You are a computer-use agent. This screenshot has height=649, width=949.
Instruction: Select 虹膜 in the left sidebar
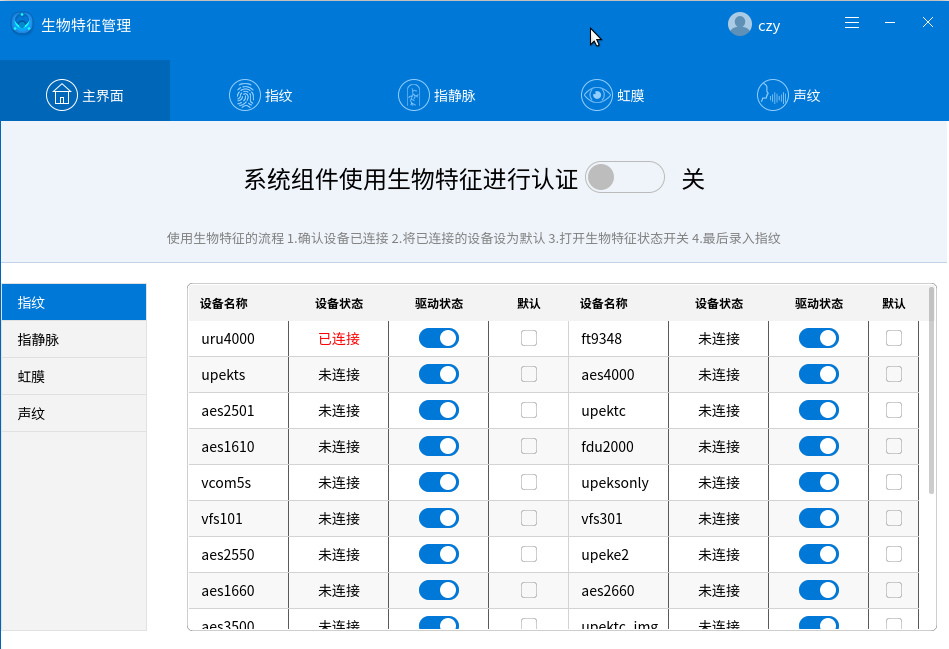tap(74, 376)
